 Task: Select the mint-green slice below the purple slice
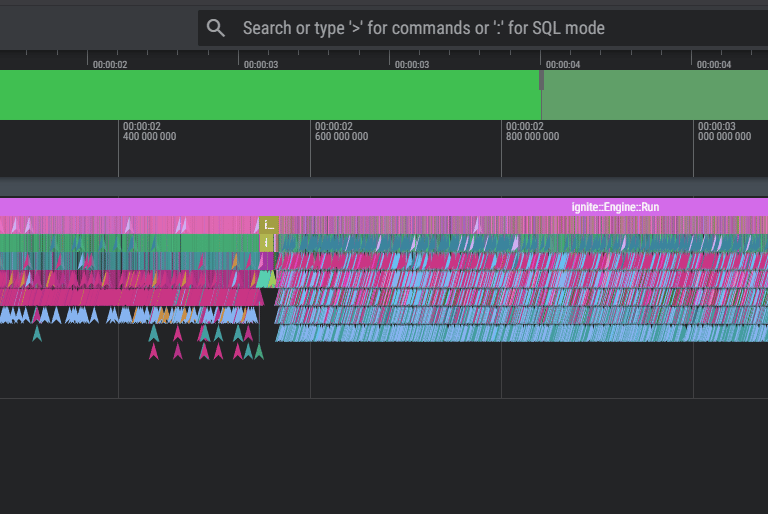tap(266, 278)
